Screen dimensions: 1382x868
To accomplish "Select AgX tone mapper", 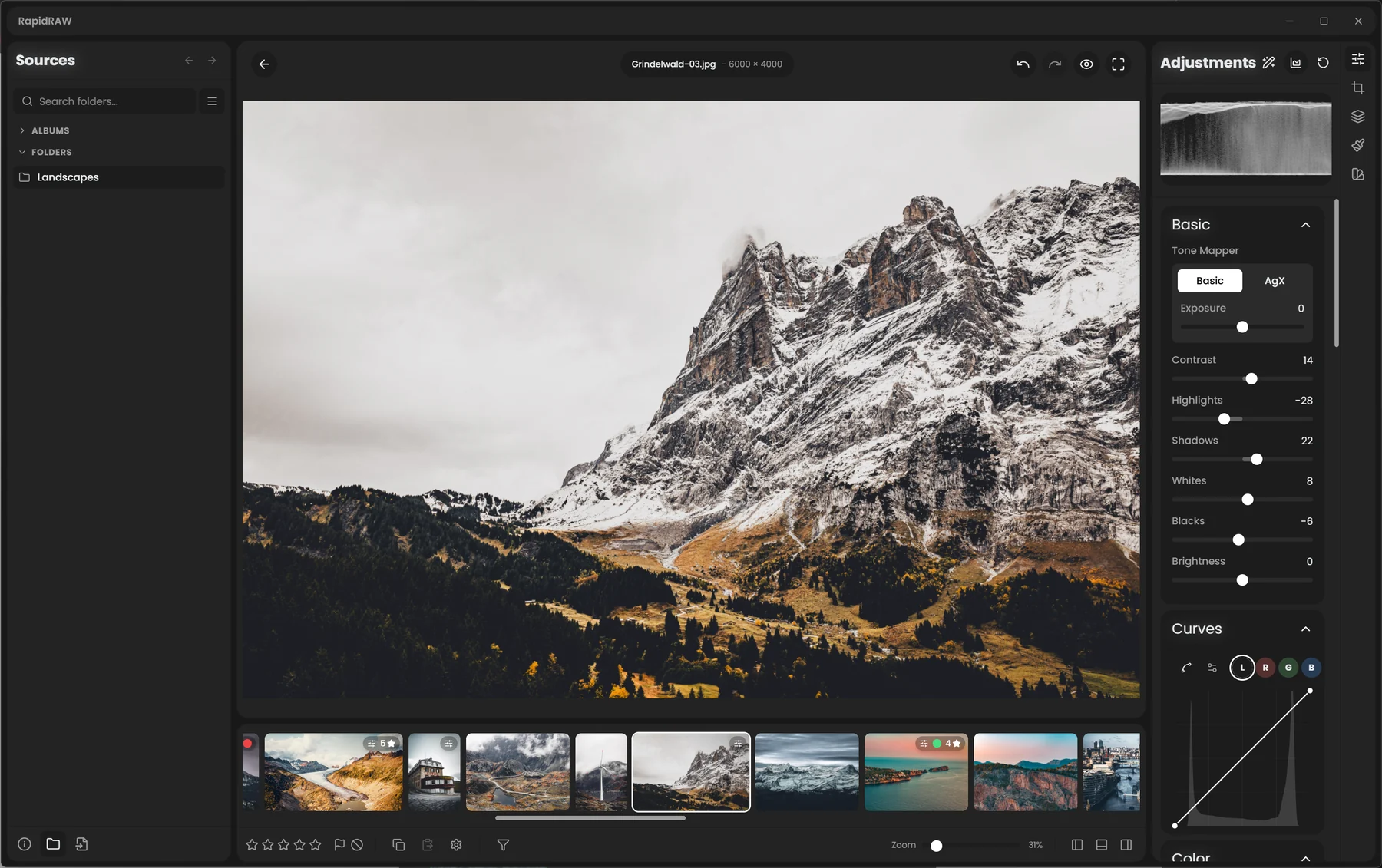I will [1275, 281].
